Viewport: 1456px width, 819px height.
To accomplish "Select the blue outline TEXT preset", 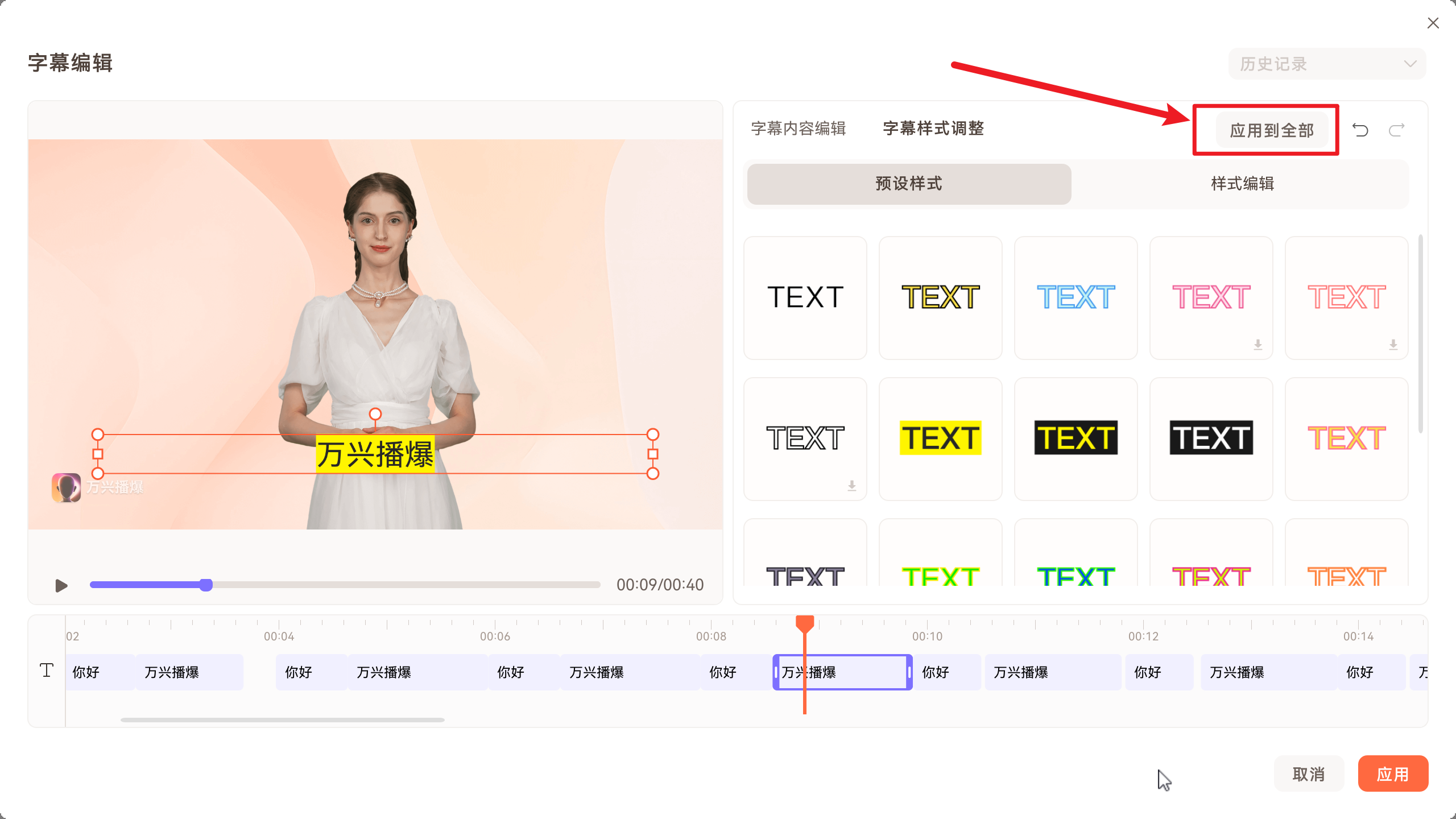I will tap(1076, 297).
